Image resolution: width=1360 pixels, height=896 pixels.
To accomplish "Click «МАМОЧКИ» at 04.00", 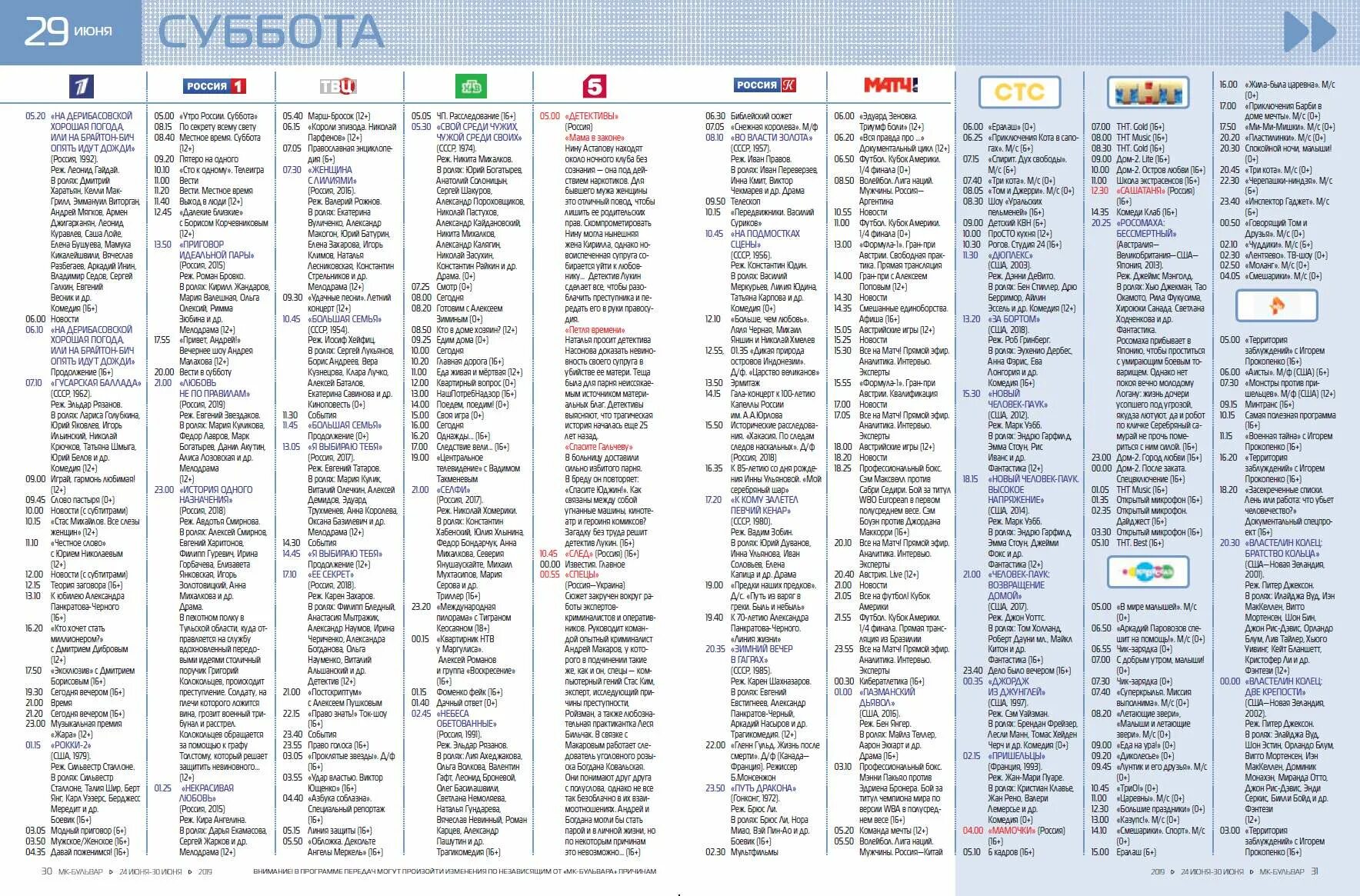I will (x=1012, y=831).
